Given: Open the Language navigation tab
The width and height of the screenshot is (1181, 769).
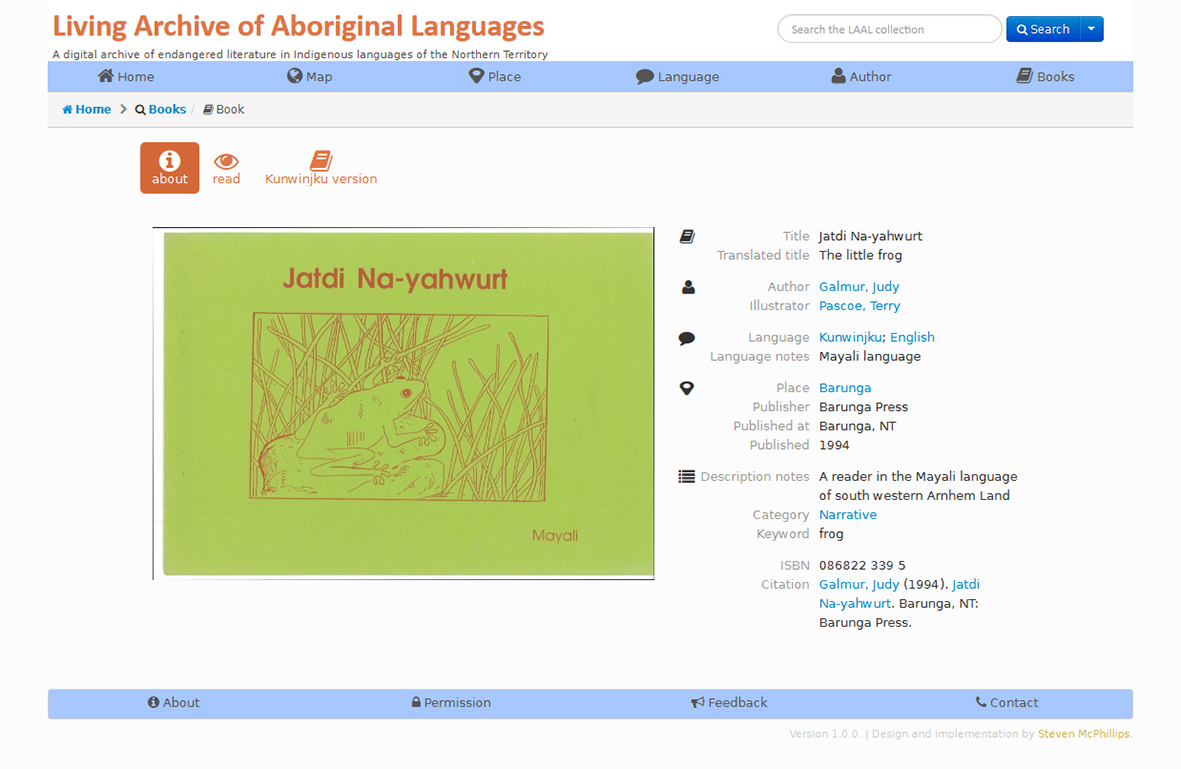Looking at the screenshot, I should pyautogui.click(x=677, y=76).
